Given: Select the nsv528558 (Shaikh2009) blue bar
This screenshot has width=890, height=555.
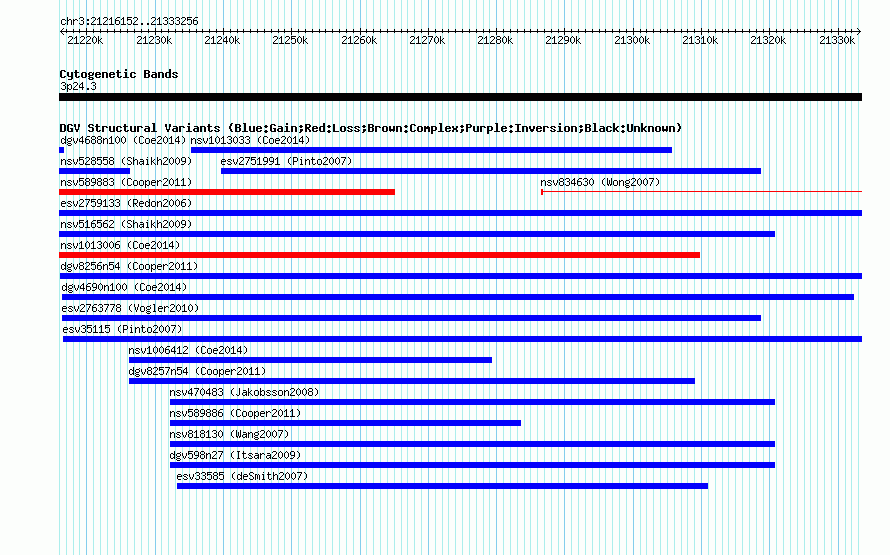Looking at the screenshot, I should click(94, 171).
